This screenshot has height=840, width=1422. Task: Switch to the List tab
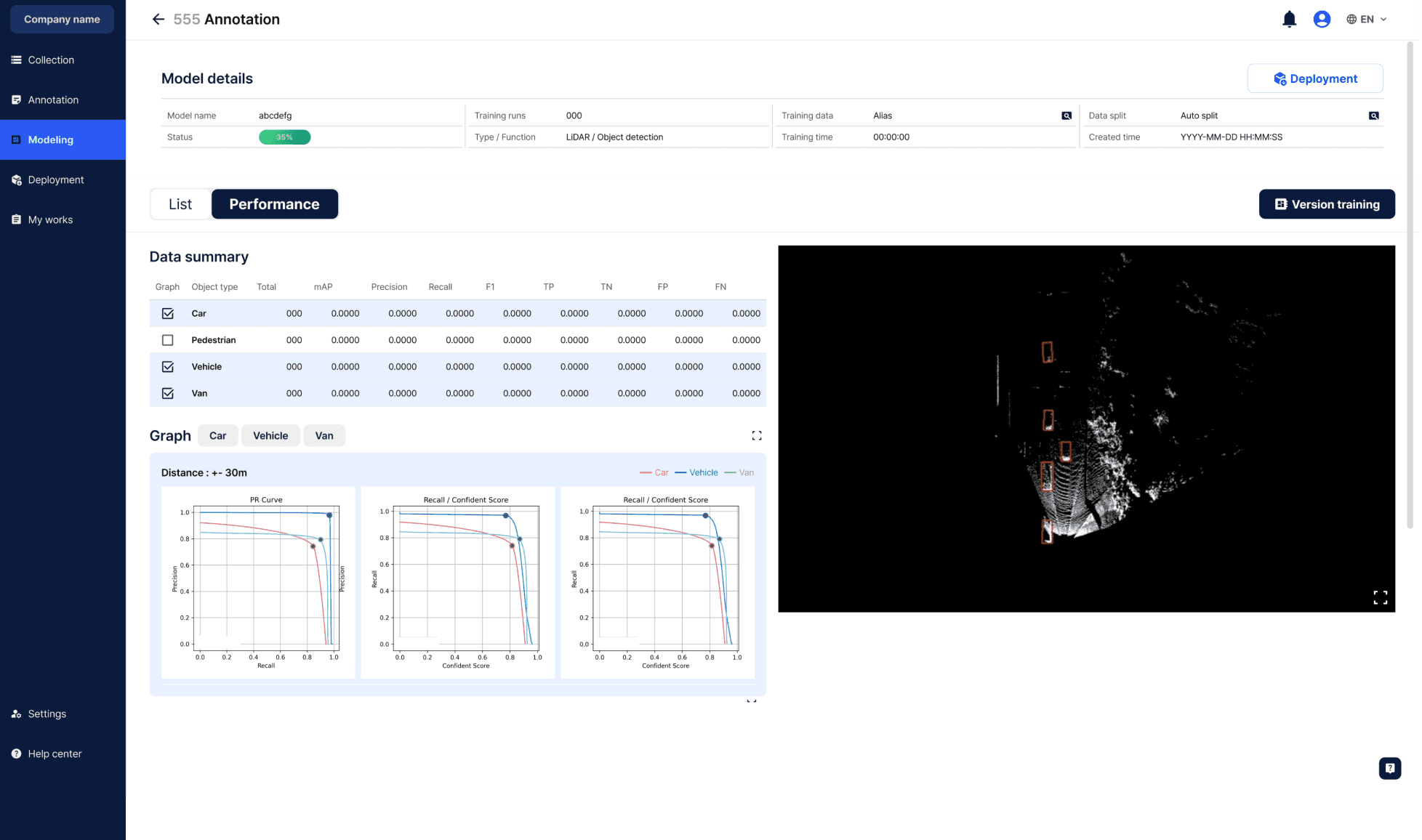point(180,204)
